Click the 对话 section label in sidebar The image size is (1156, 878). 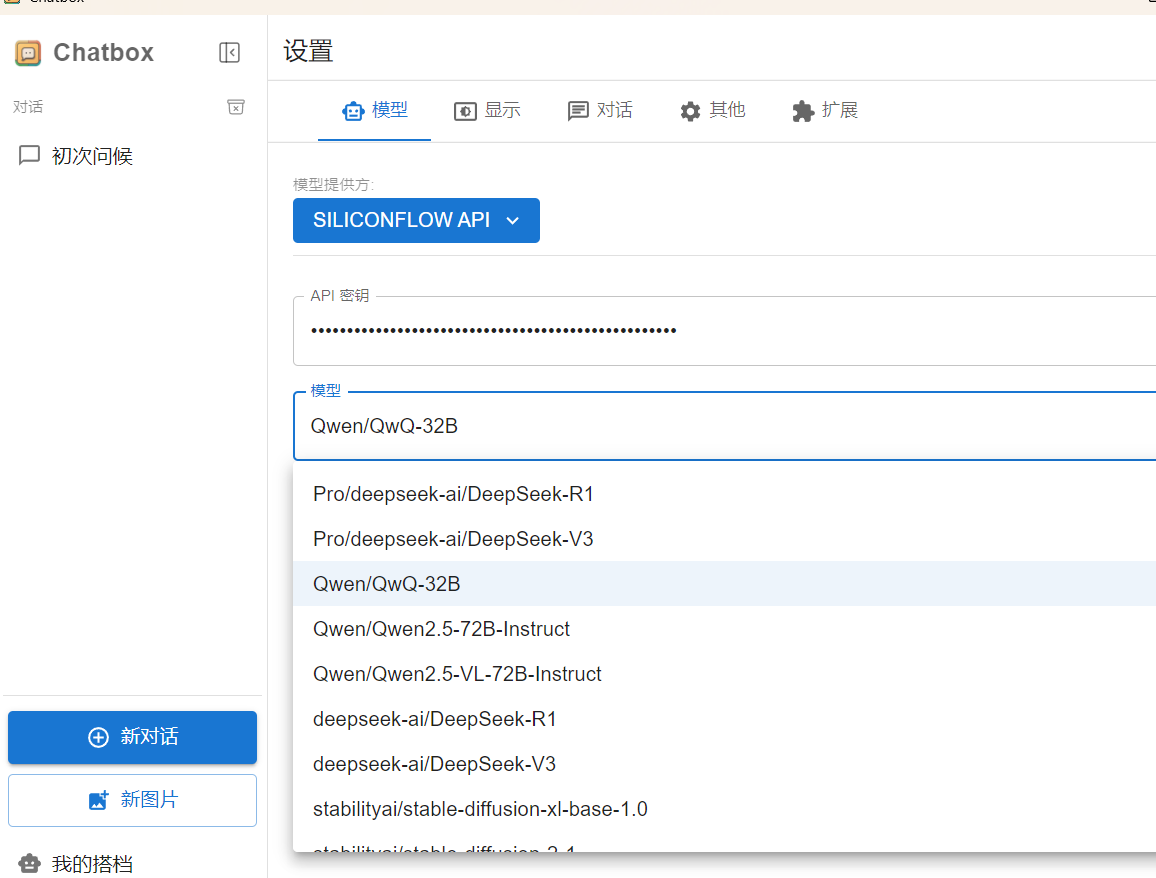coord(28,107)
